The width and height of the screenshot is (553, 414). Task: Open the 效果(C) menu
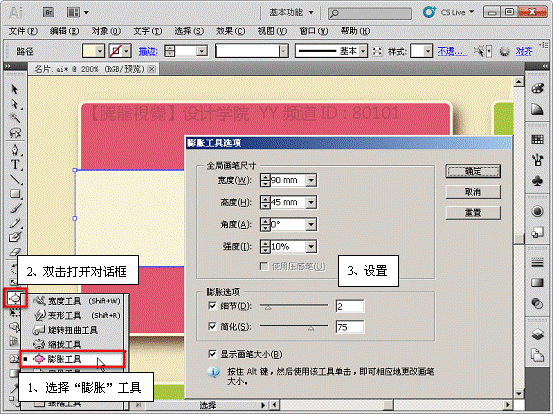click(230, 31)
